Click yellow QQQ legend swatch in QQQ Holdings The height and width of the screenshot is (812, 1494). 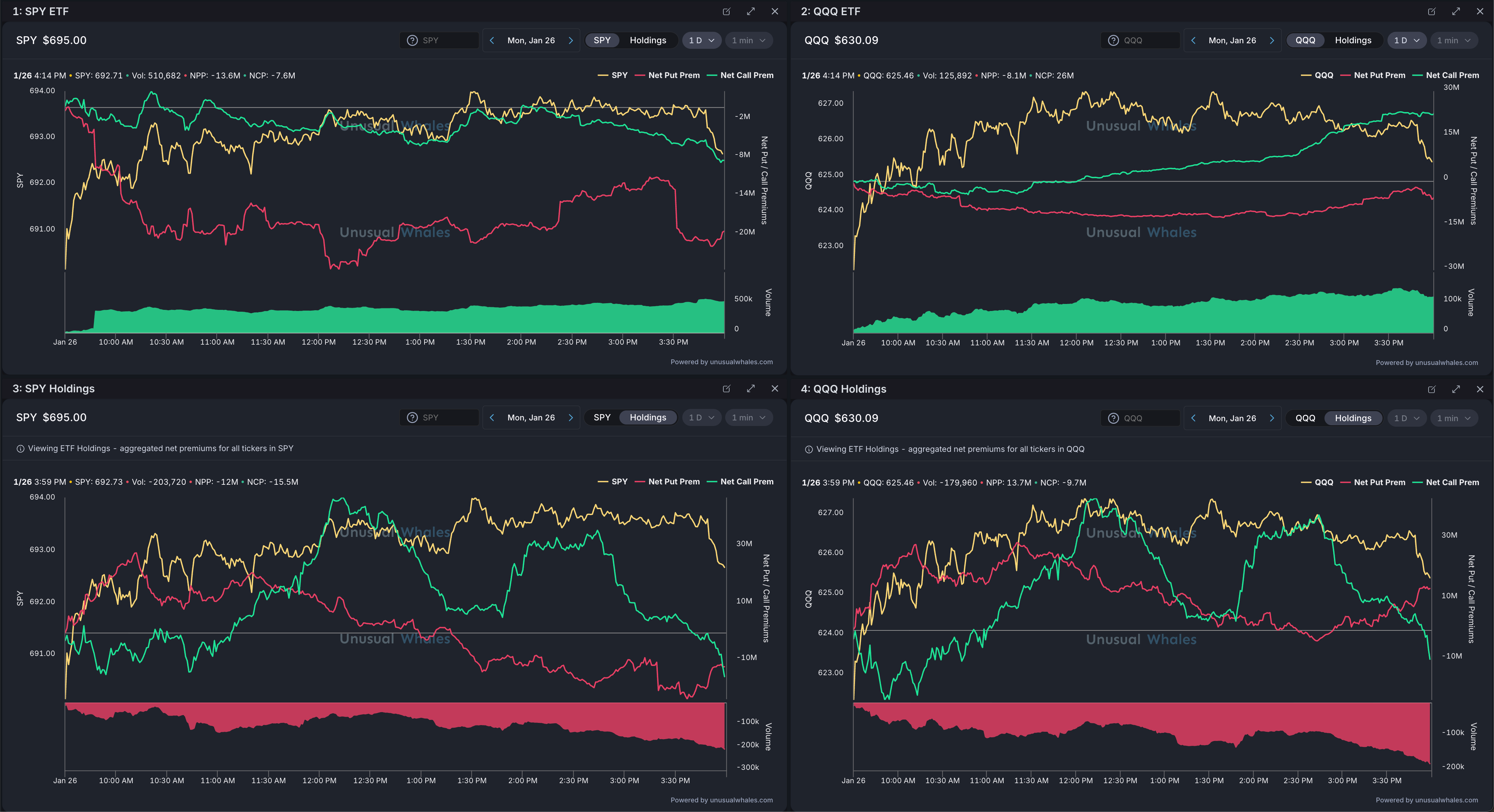(x=1306, y=483)
